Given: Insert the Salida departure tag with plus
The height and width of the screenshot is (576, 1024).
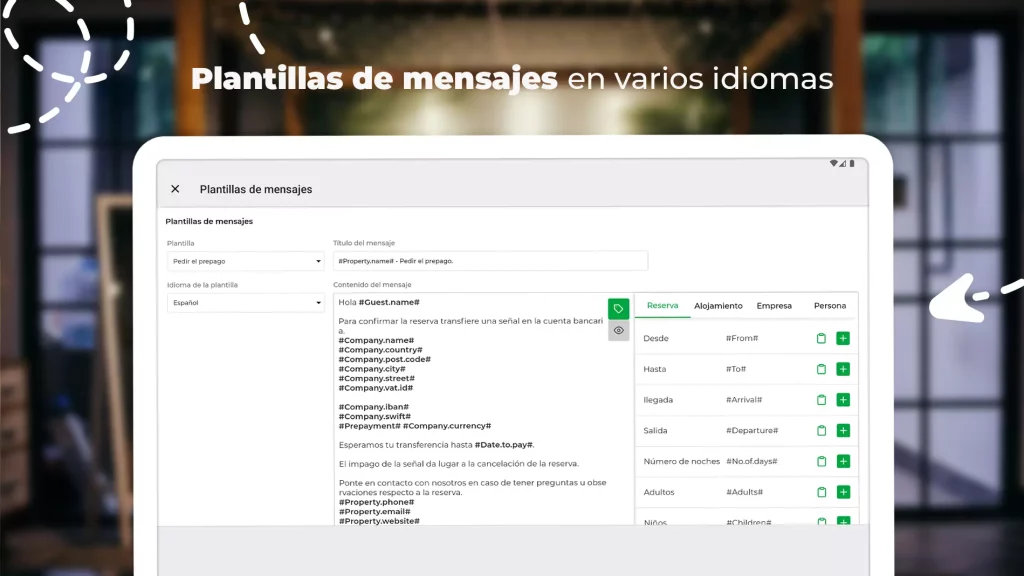Looking at the screenshot, I should click(x=843, y=431).
